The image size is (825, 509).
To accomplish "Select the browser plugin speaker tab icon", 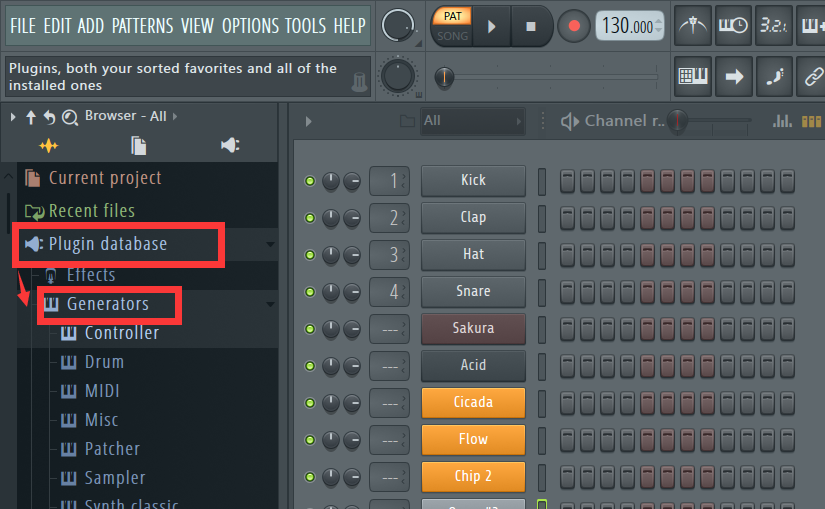I will click(x=230, y=145).
